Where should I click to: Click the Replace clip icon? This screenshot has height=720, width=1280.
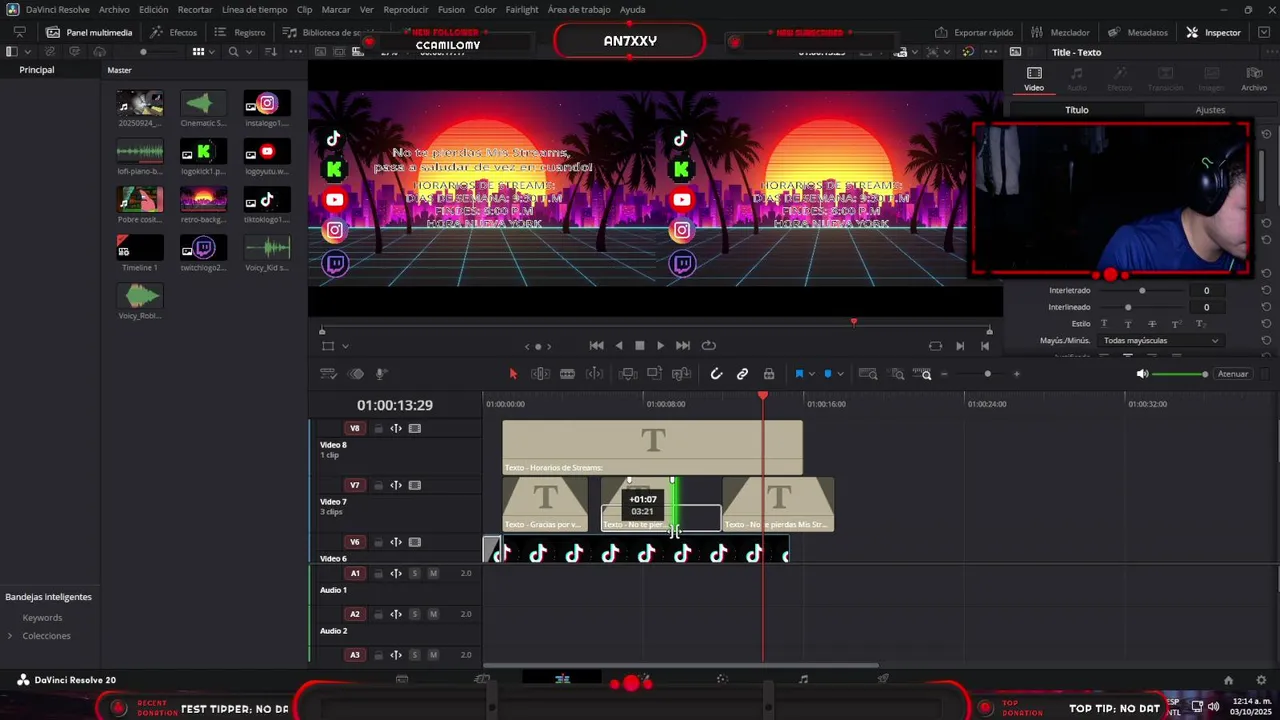[681, 374]
